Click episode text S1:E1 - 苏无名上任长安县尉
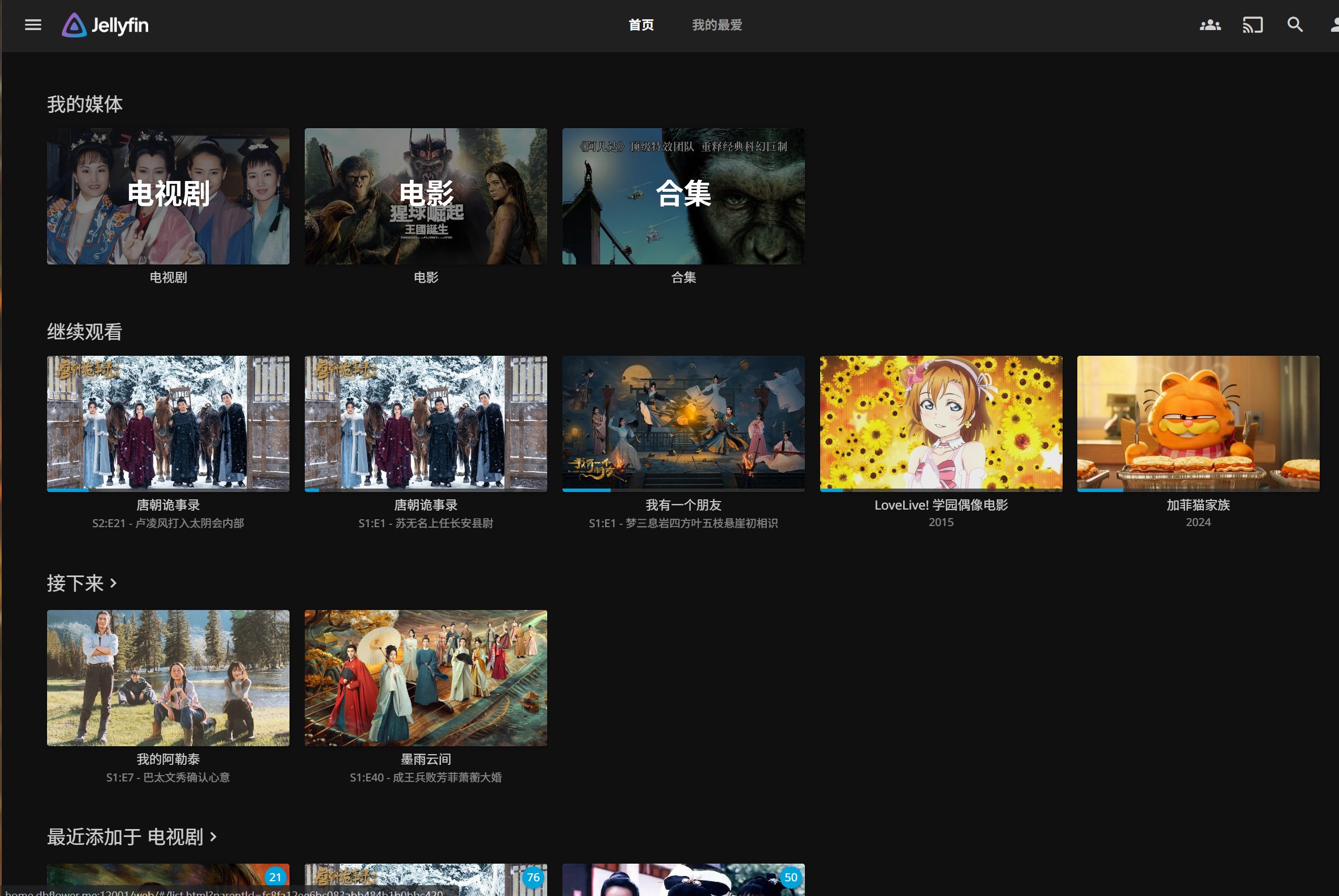Image resolution: width=1339 pixels, height=896 pixels. (x=426, y=523)
